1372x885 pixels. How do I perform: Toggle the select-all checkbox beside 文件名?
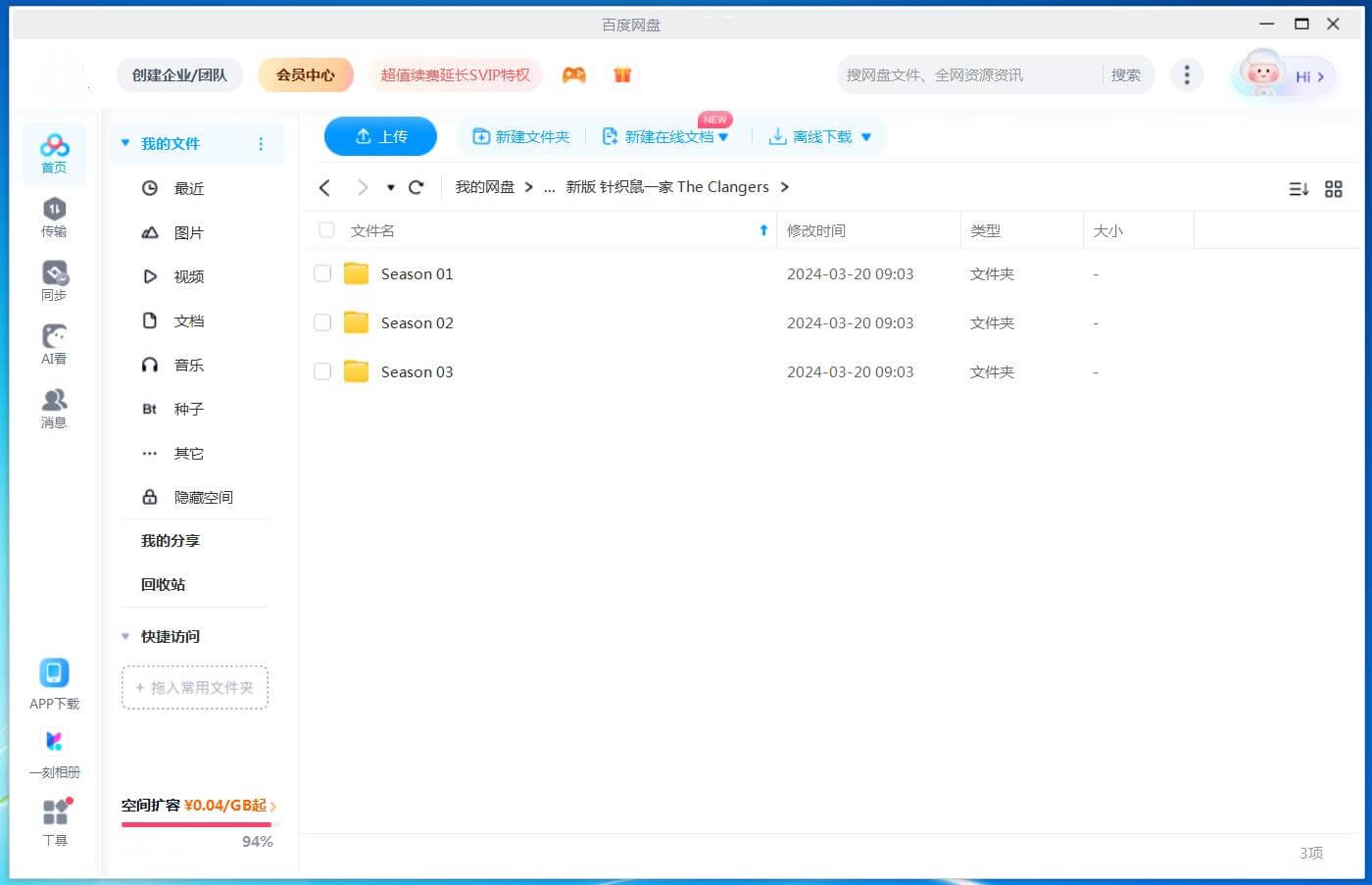coord(327,230)
